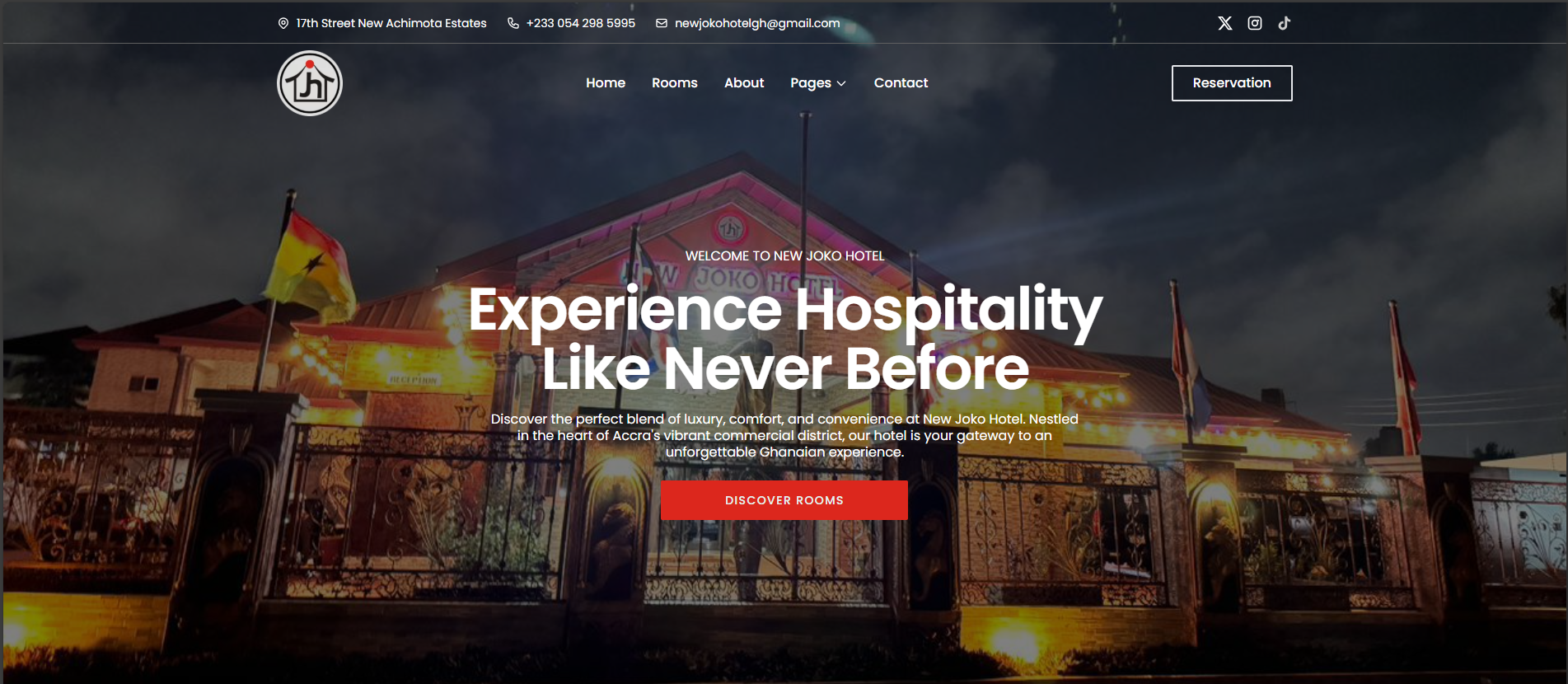Go to the Home menu item
Screen dimensions: 1568x684
coord(606,82)
